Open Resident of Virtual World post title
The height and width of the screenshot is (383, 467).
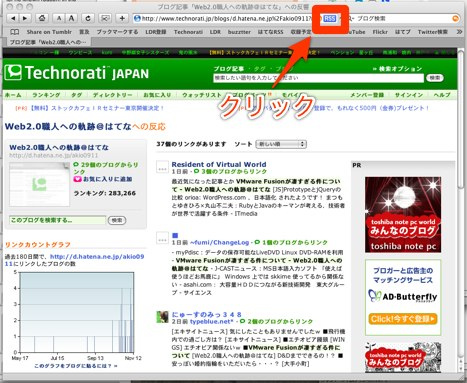219,164
